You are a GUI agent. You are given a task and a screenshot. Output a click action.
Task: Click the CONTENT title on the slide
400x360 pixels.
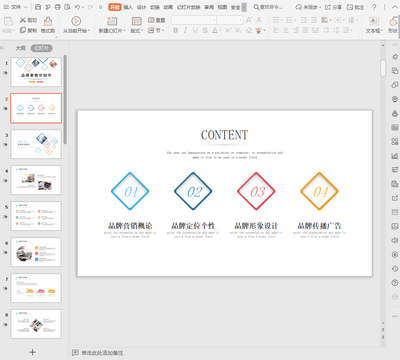tap(224, 135)
